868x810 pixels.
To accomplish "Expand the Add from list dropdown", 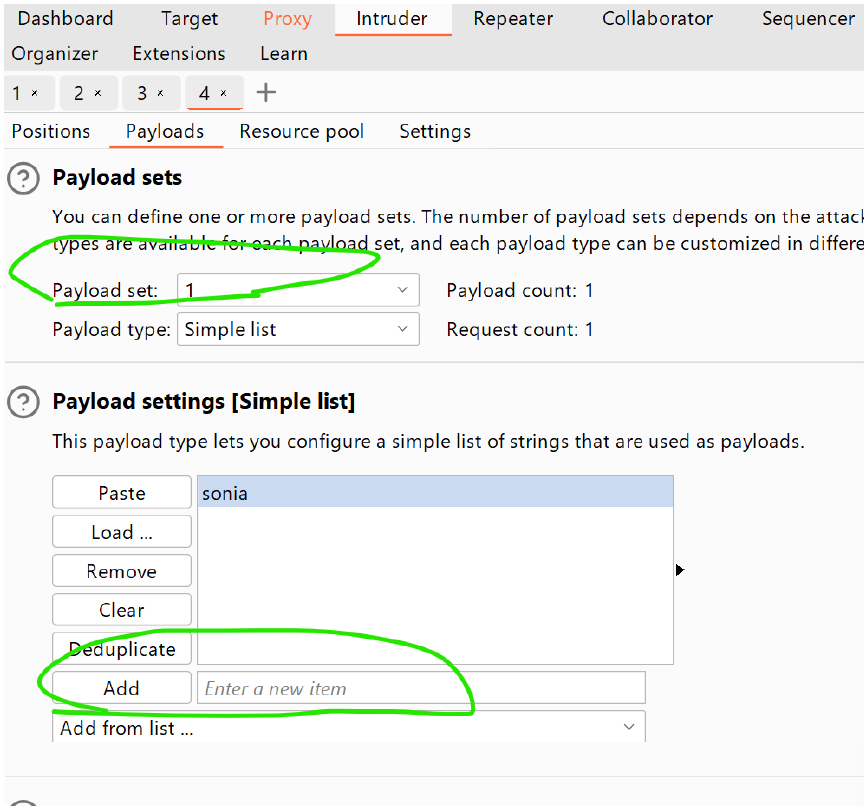I will point(349,727).
